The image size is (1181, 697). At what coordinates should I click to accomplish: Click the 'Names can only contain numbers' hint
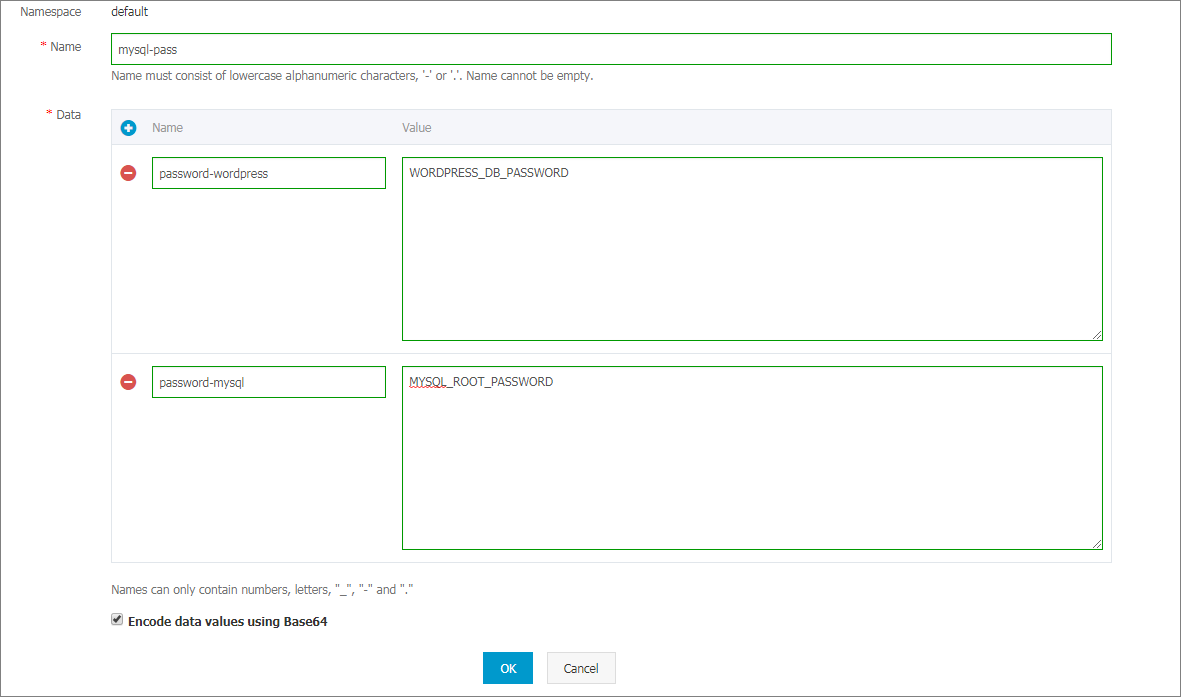tap(262, 589)
